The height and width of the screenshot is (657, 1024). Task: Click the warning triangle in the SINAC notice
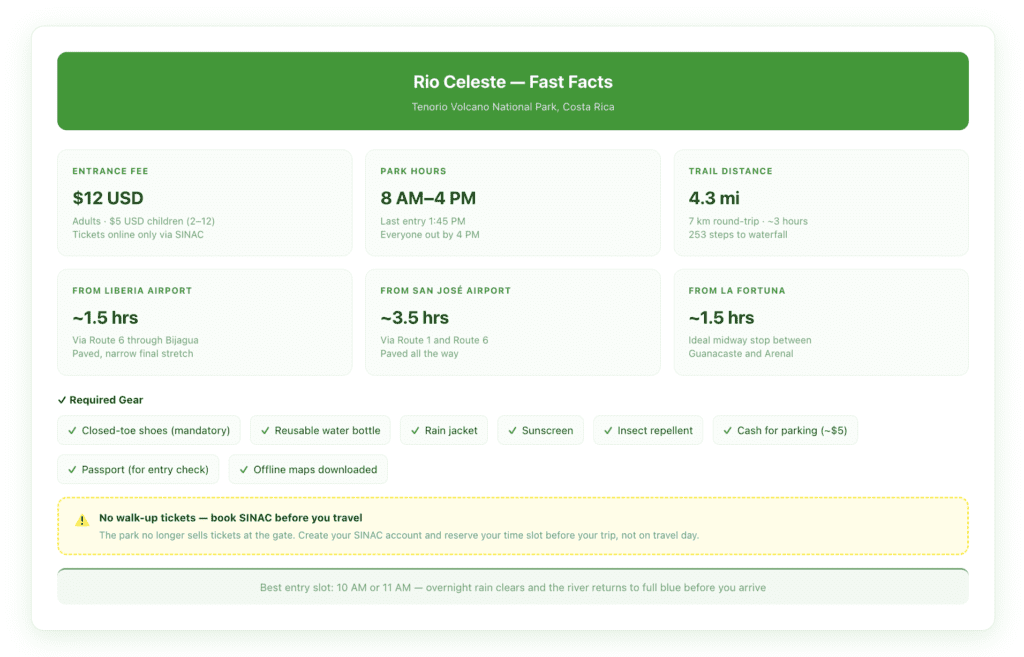pyautogui.click(x=80, y=518)
